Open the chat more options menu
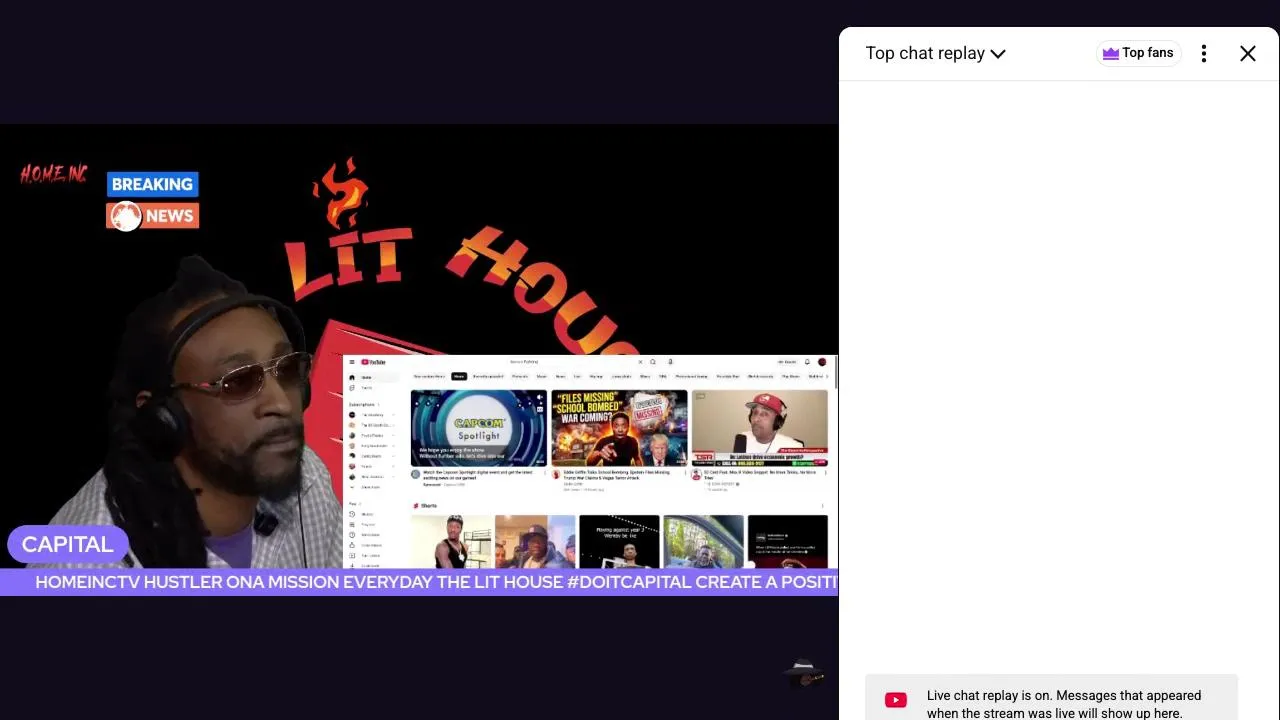This screenshot has height=720, width=1280. coord(1204,54)
